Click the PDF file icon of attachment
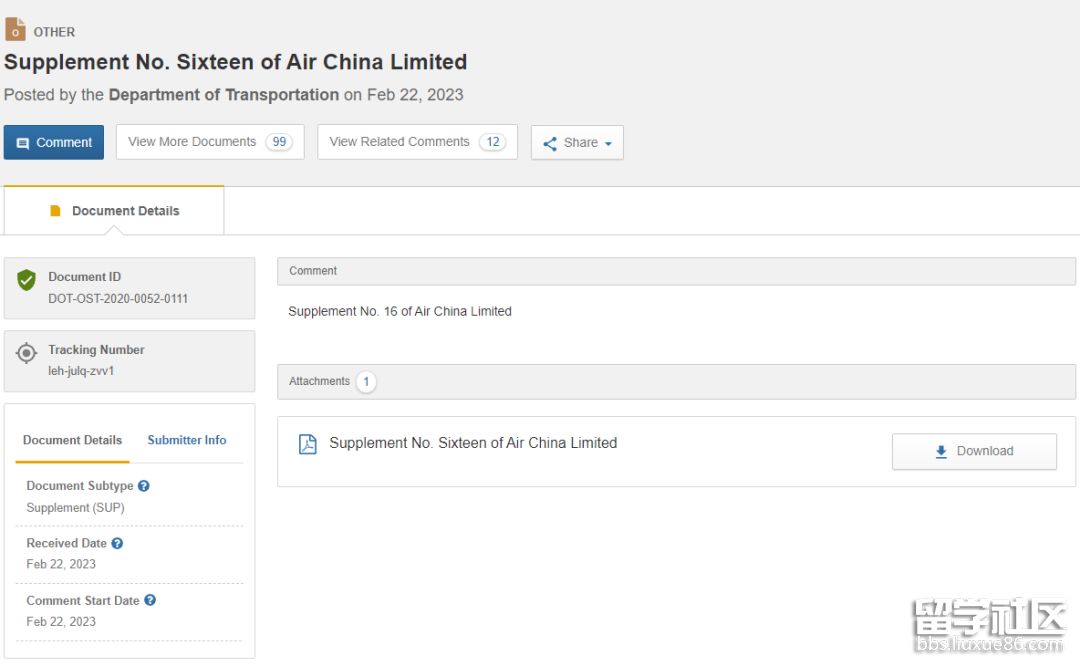1080x666 pixels. [308, 444]
